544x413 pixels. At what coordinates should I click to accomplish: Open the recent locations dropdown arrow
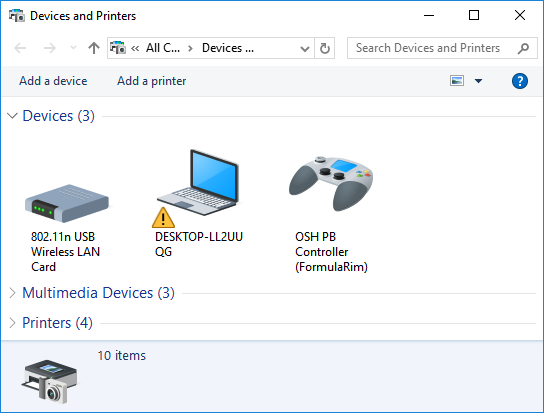coord(73,48)
